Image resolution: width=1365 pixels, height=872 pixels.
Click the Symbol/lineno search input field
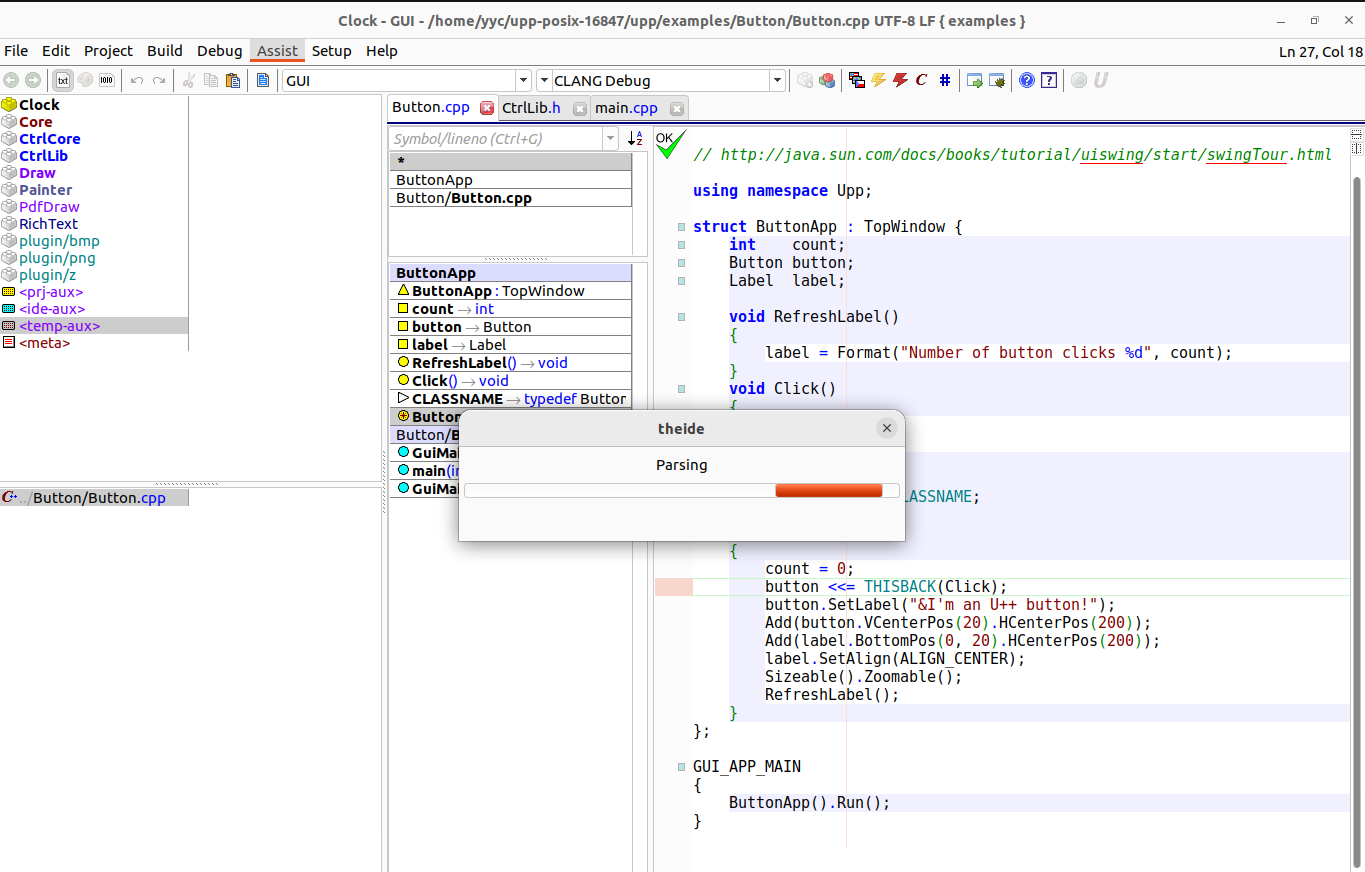tap(495, 139)
